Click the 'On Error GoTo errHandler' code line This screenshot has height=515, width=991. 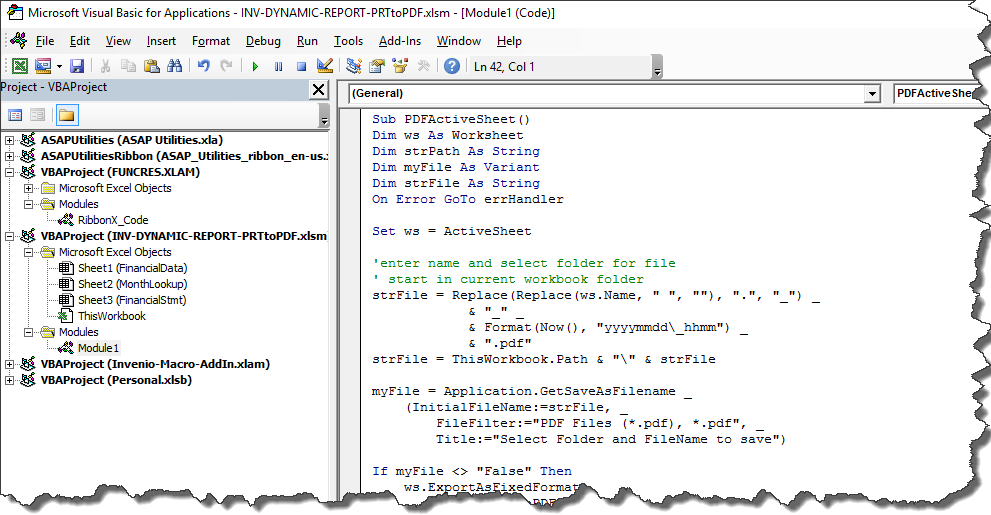pos(468,199)
